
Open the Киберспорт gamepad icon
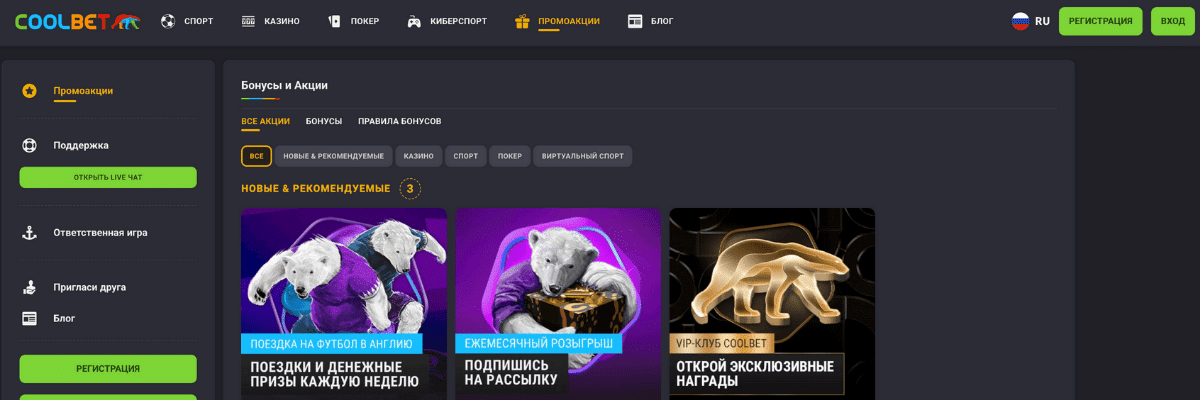pyautogui.click(x=414, y=21)
